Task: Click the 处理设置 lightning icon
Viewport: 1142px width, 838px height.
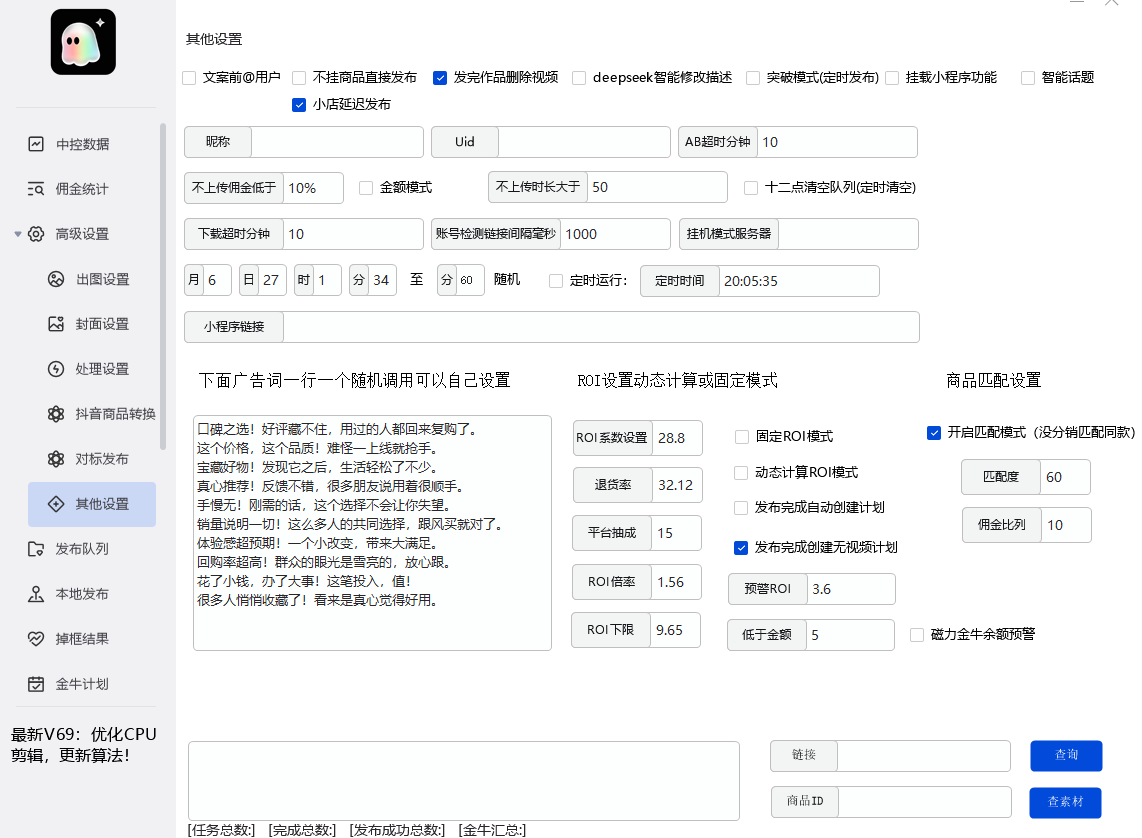Action: click(x=56, y=369)
